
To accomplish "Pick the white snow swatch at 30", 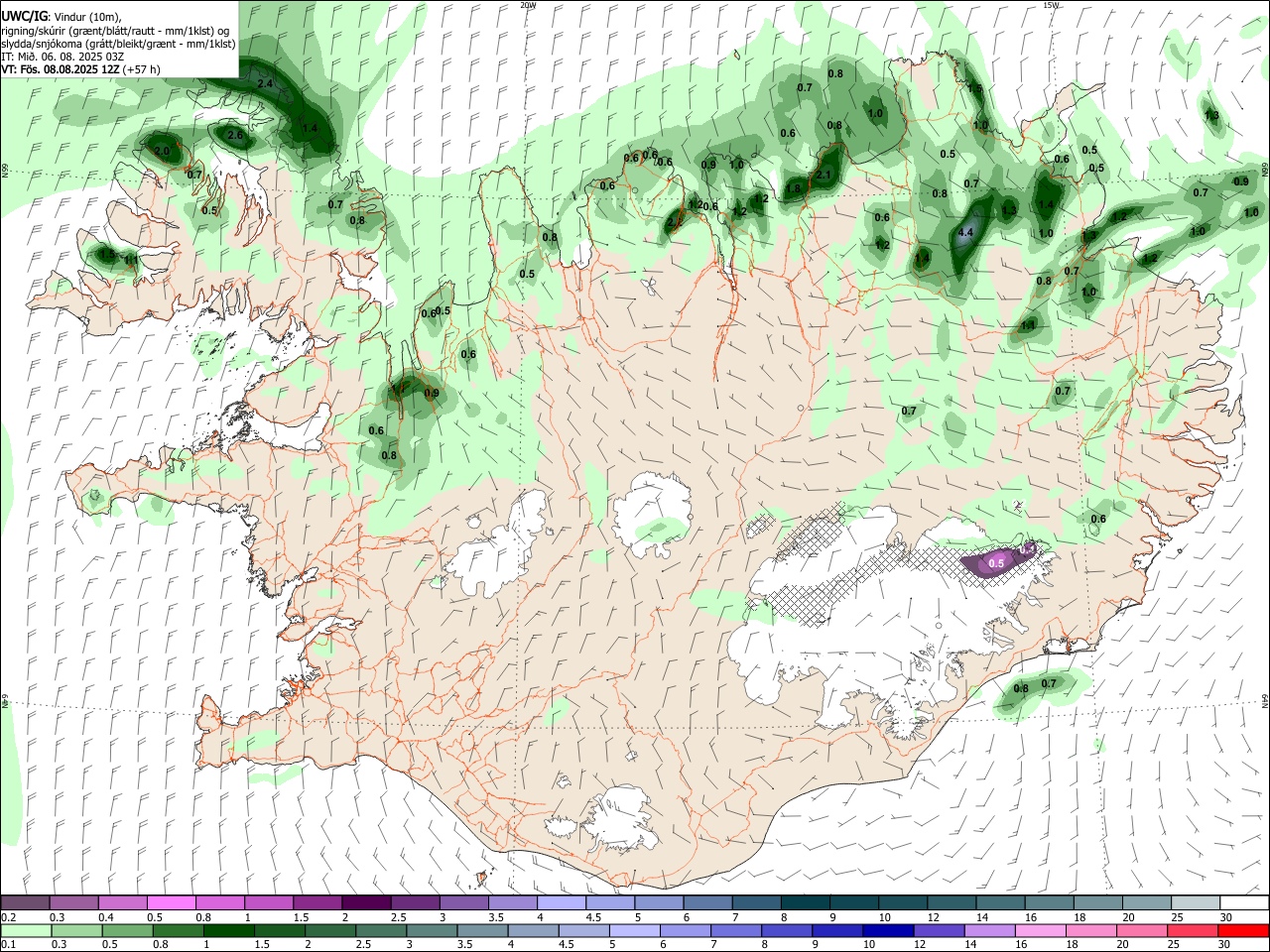I will (1244, 902).
